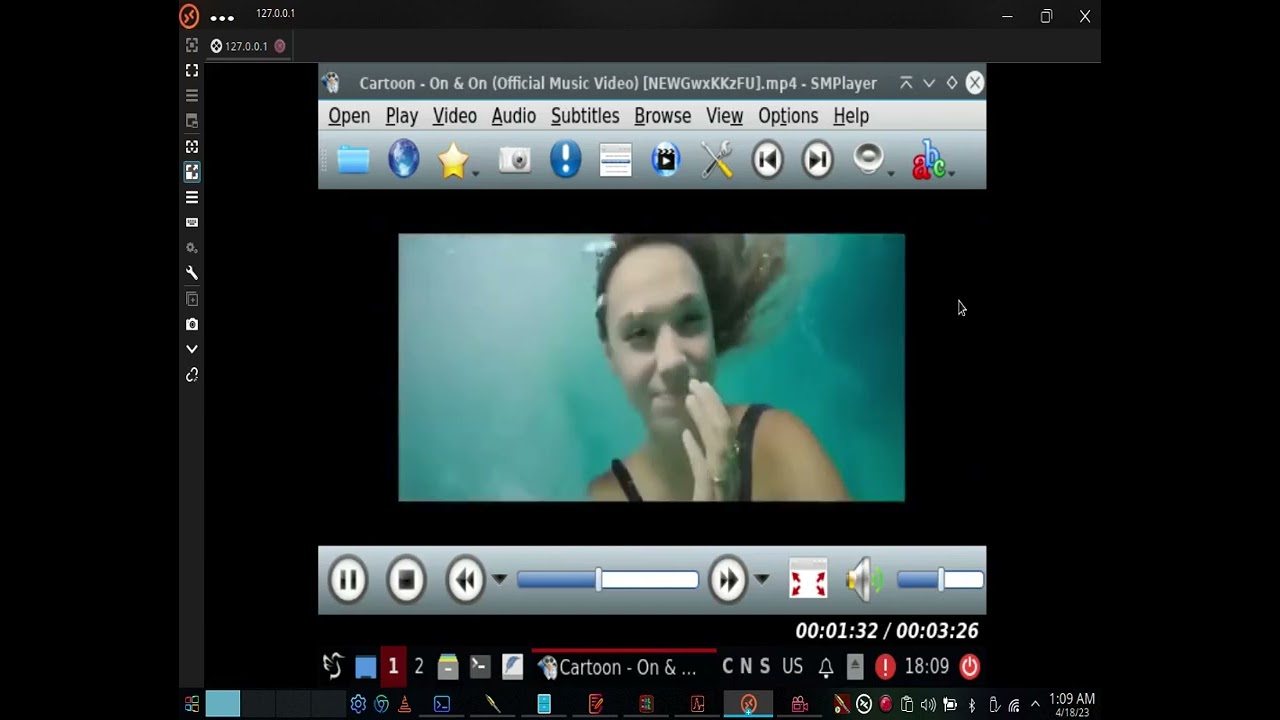This screenshot has width=1280, height=720.
Task: Click the video display area
Action: tap(651, 368)
